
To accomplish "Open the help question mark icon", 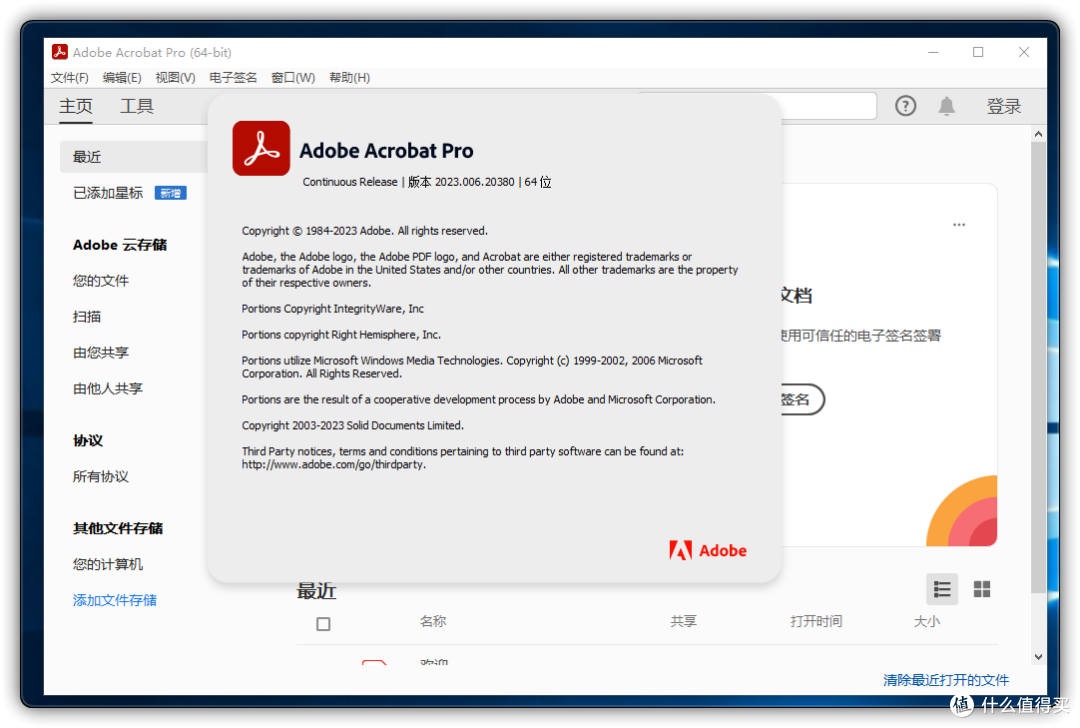I will (905, 106).
